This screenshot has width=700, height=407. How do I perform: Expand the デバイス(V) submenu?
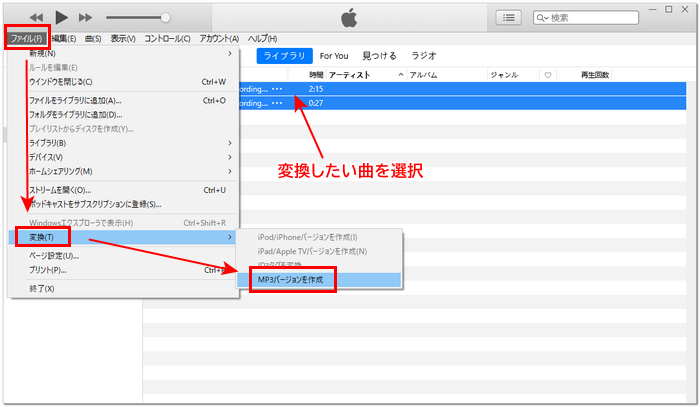click(x=123, y=157)
